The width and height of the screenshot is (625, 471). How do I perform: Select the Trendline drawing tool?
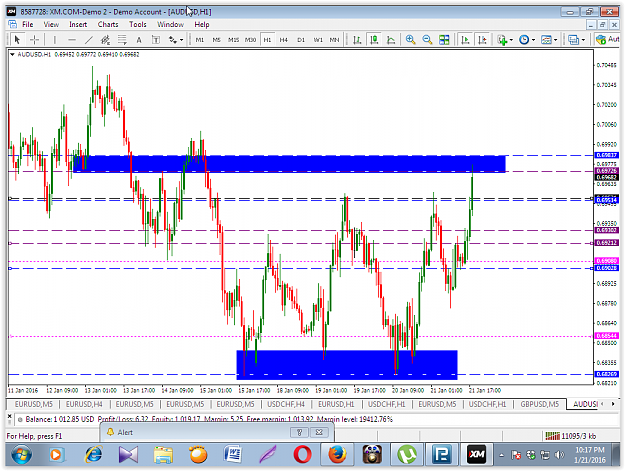(x=88, y=39)
